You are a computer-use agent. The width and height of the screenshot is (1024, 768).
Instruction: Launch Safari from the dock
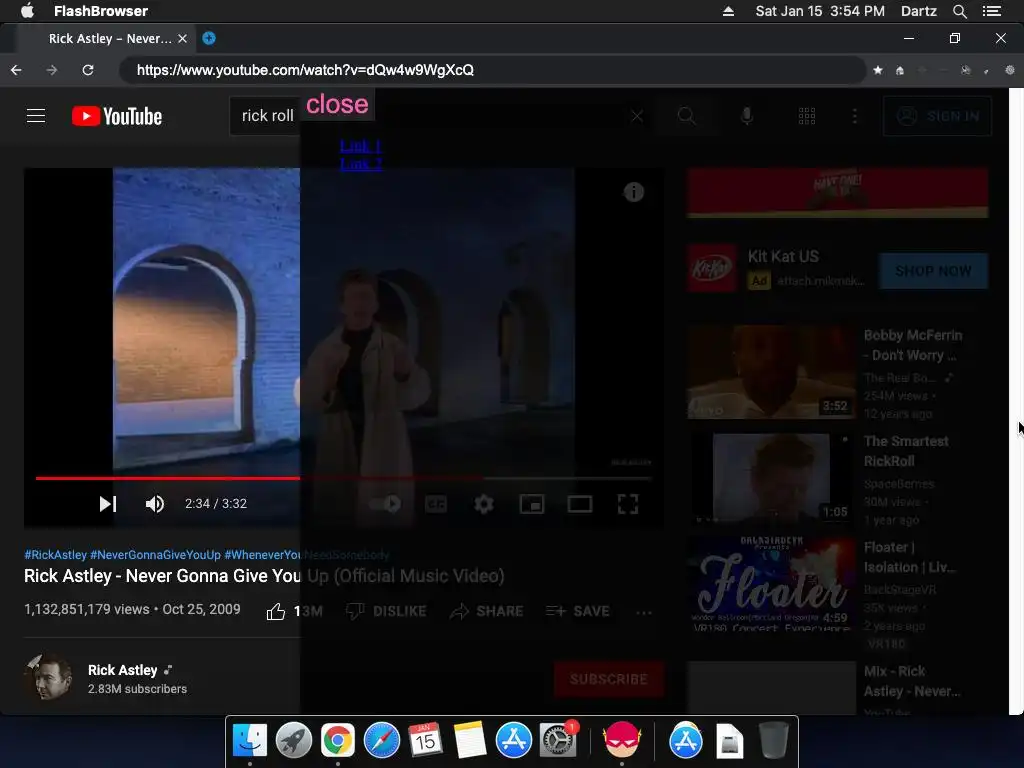coord(381,740)
